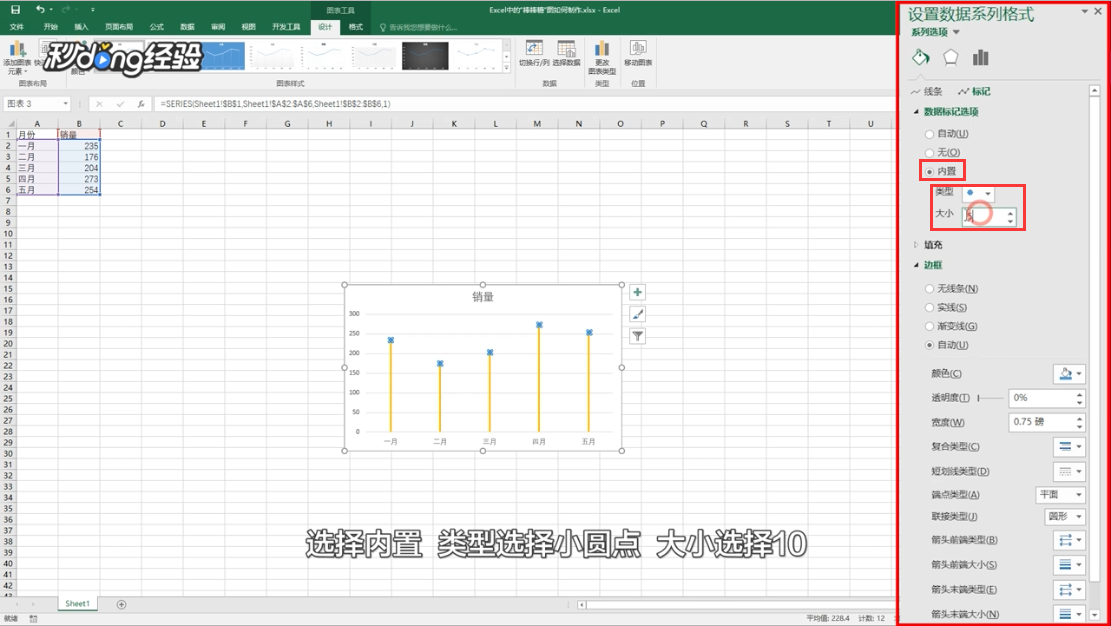
Task: Open Join type (联接类型) dropdown
Action: [1065, 516]
